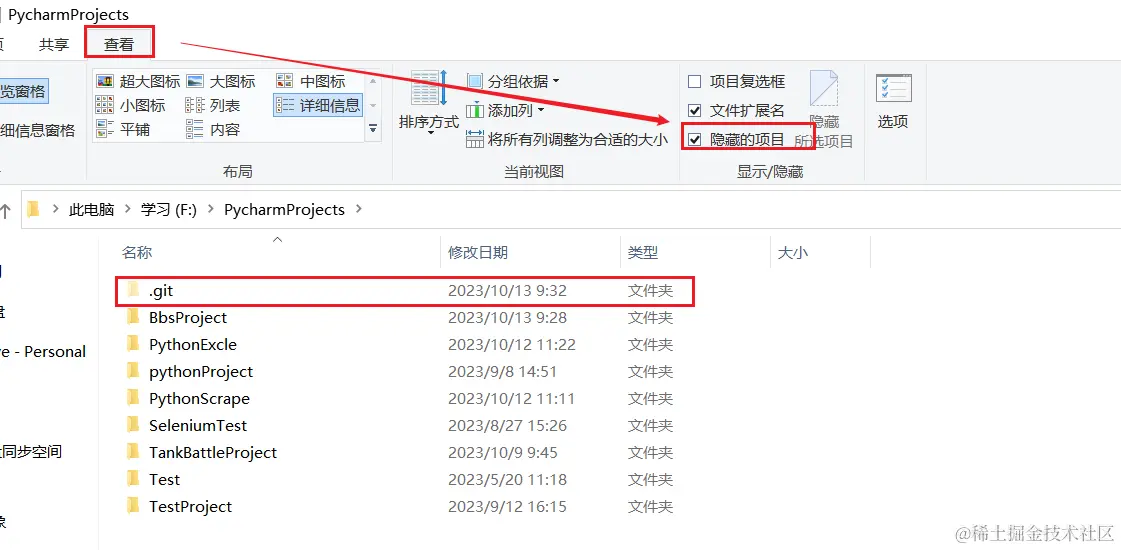Click date 2023/8/27 15:26
Viewport: 1121px width, 550px height.
click(x=507, y=426)
